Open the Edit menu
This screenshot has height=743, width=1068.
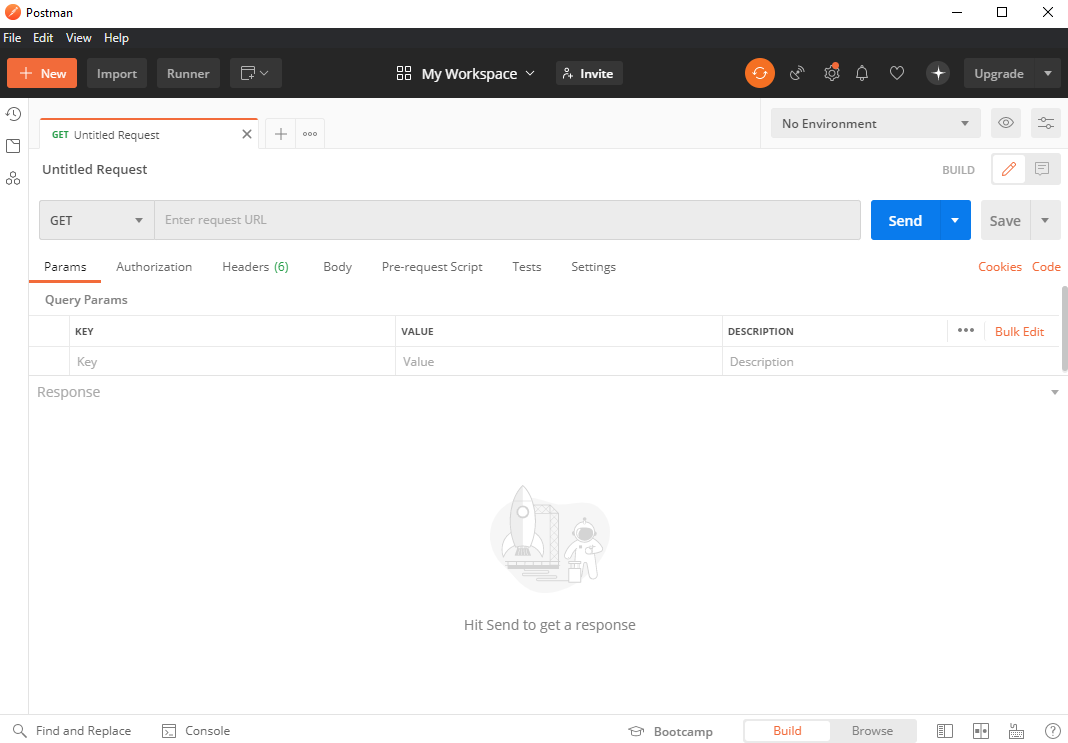click(43, 38)
